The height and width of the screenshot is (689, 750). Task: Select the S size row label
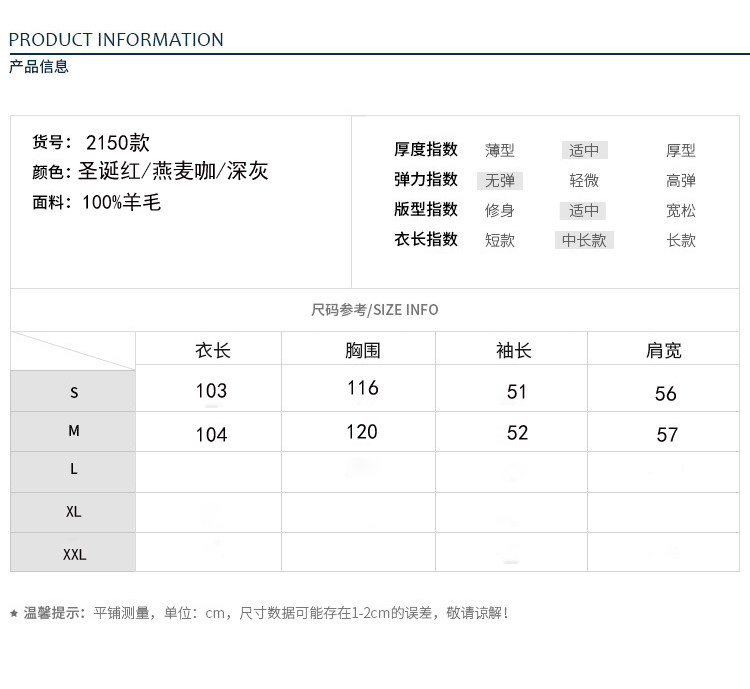click(74, 393)
